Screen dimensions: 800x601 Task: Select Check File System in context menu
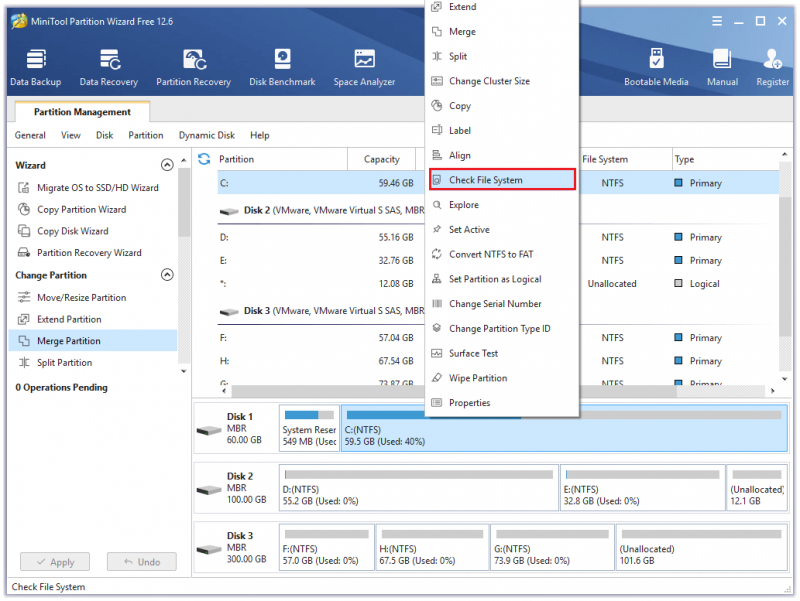503,180
